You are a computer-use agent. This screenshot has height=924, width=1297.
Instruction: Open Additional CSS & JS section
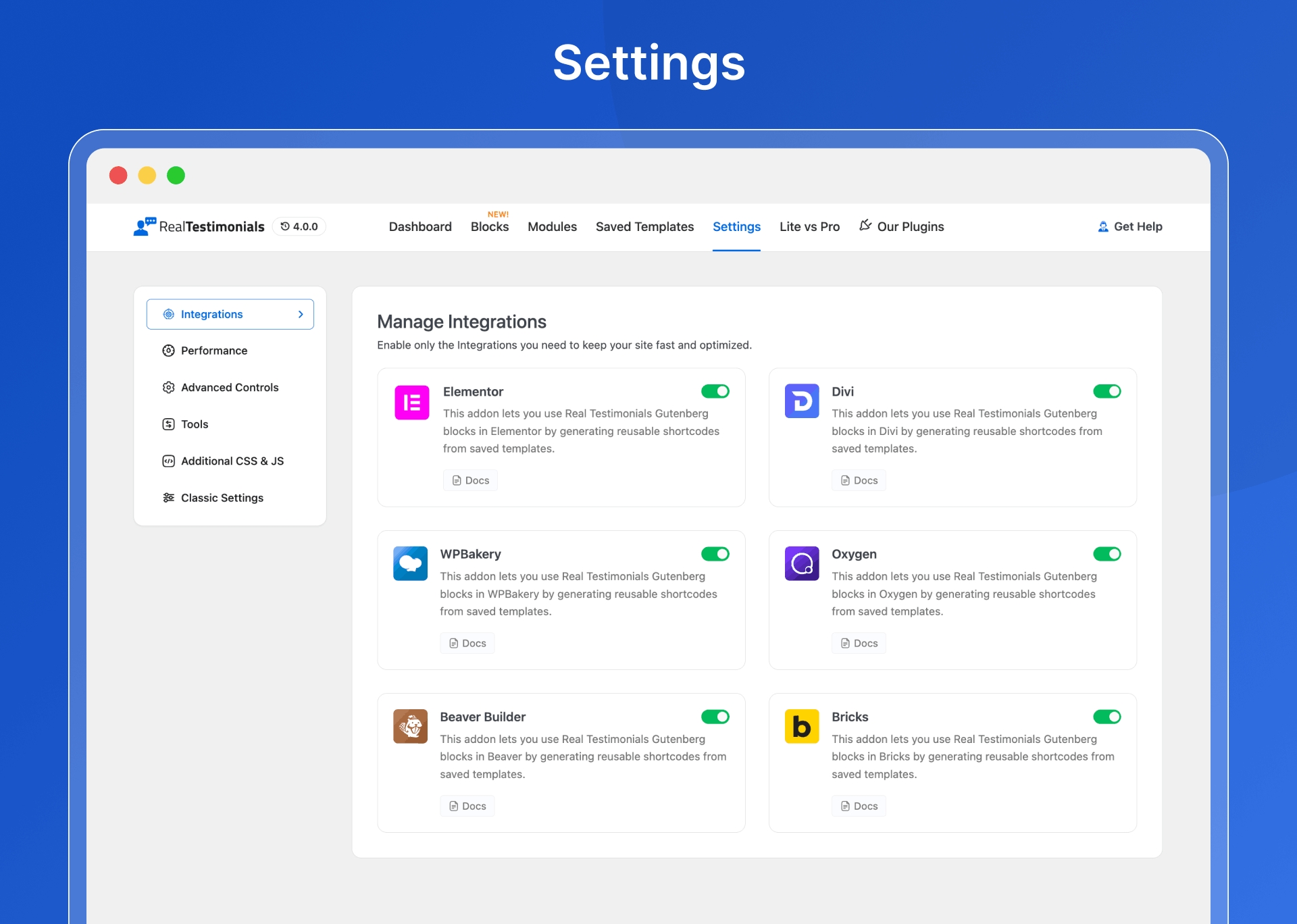tap(230, 461)
